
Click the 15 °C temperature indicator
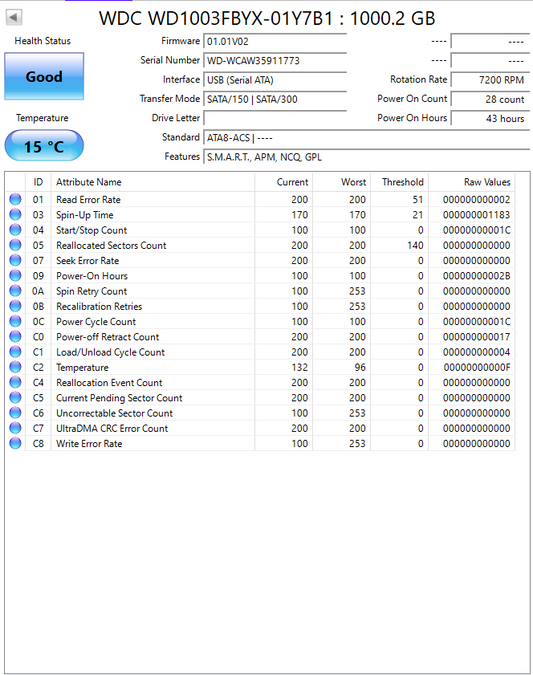click(x=44, y=146)
